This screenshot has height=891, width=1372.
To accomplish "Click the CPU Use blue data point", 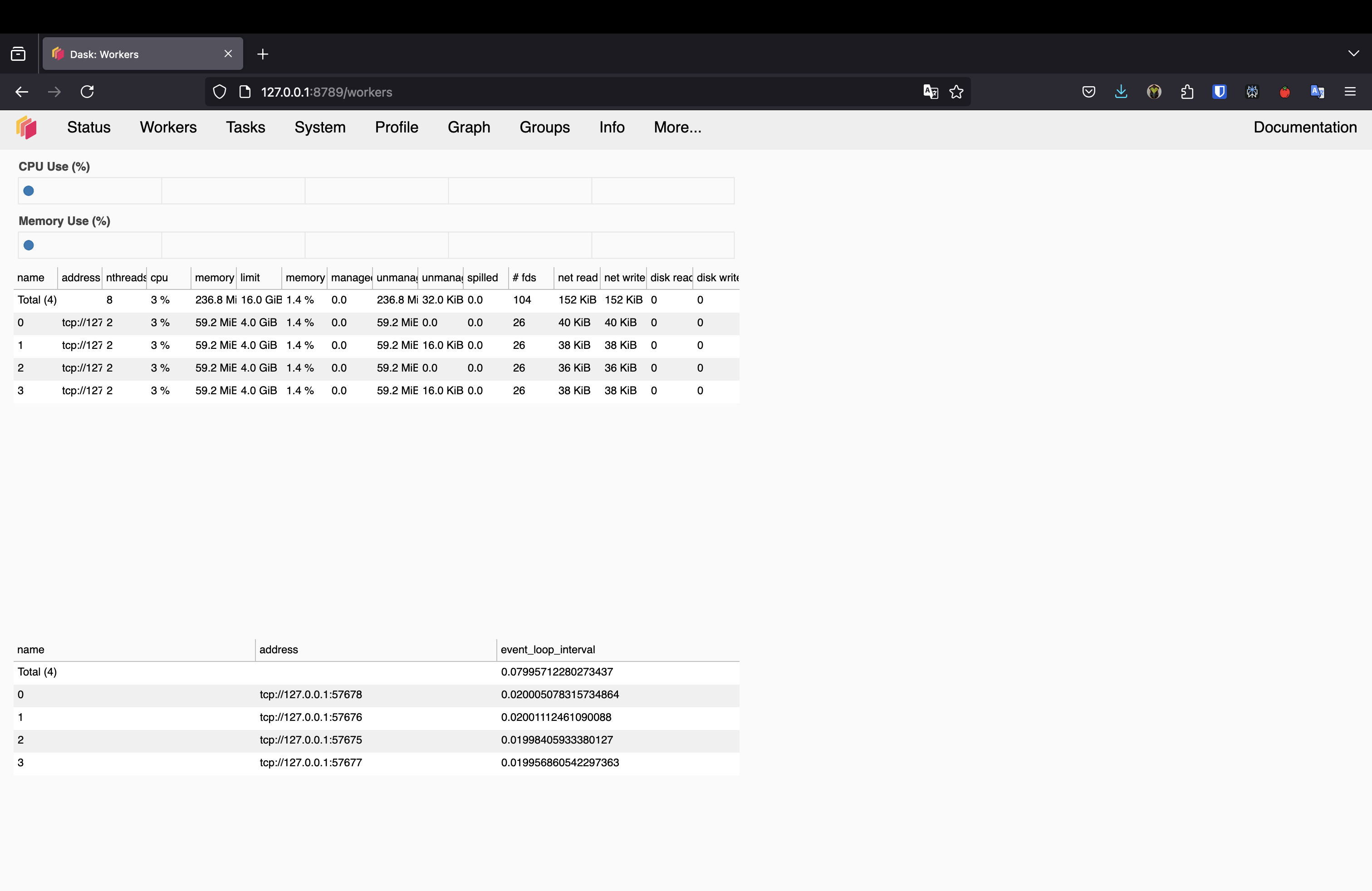I will (x=28, y=191).
